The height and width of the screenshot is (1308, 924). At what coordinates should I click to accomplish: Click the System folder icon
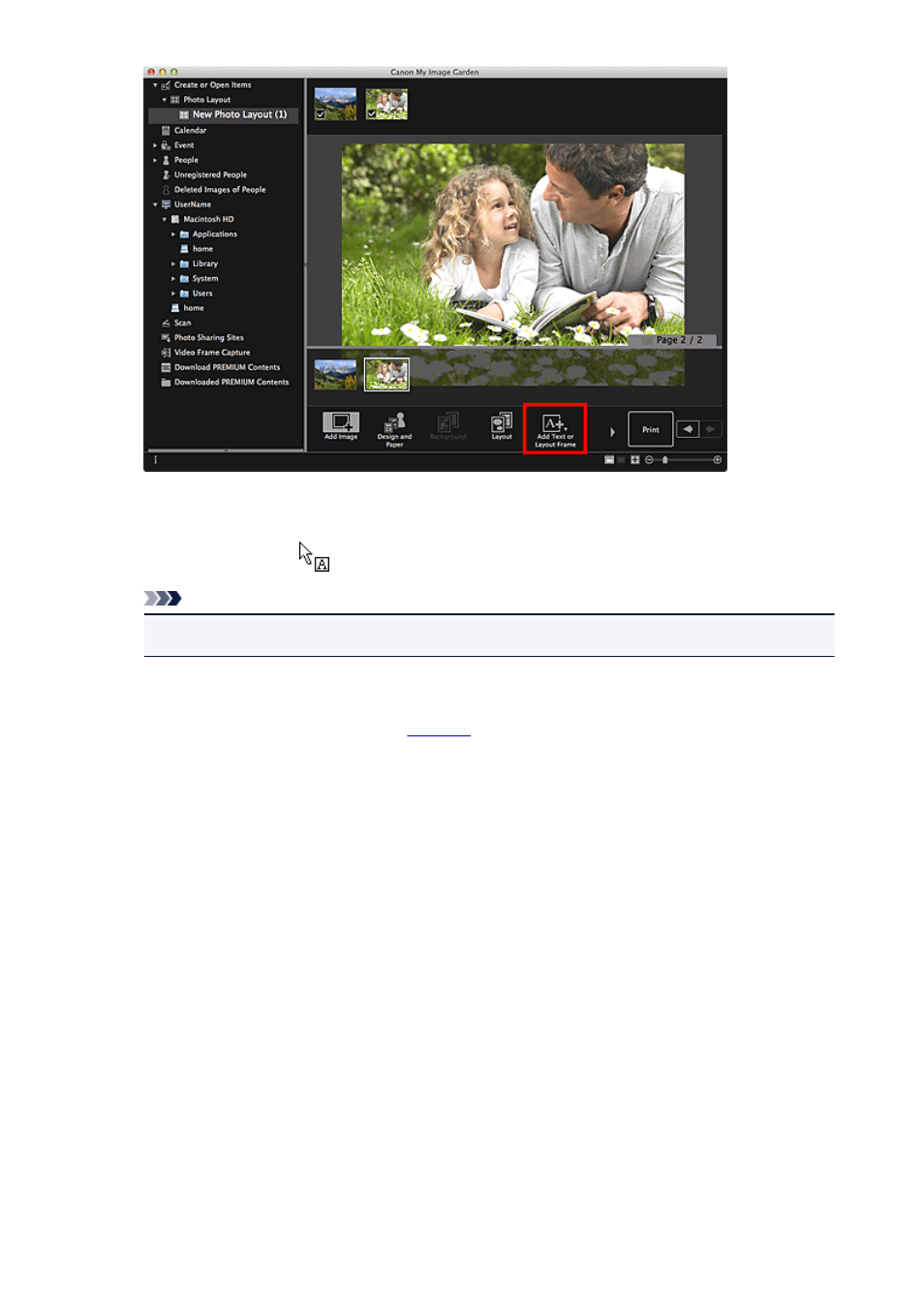[184, 278]
